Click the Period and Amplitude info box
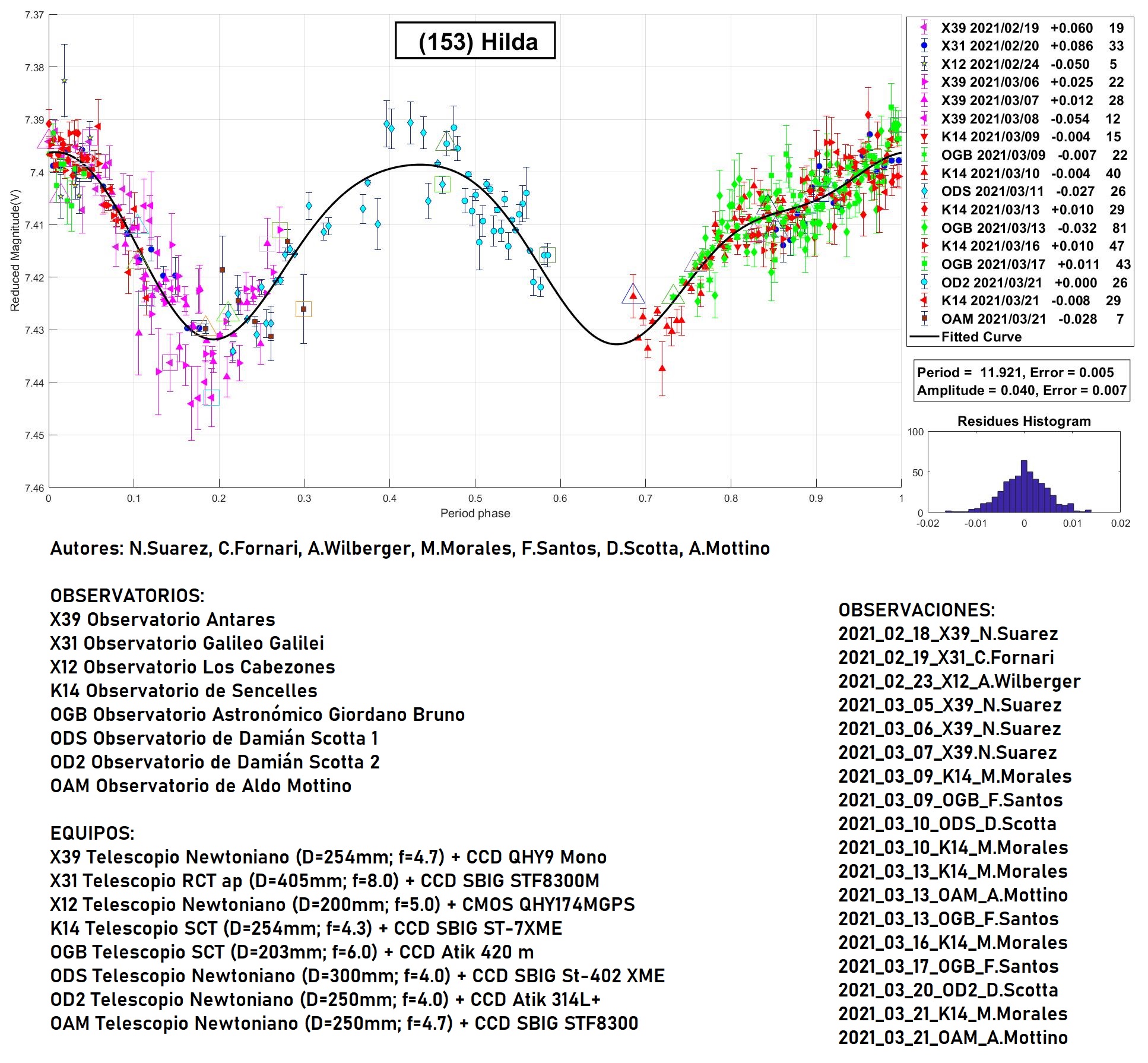1148x1063 pixels. tap(1021, 381)
